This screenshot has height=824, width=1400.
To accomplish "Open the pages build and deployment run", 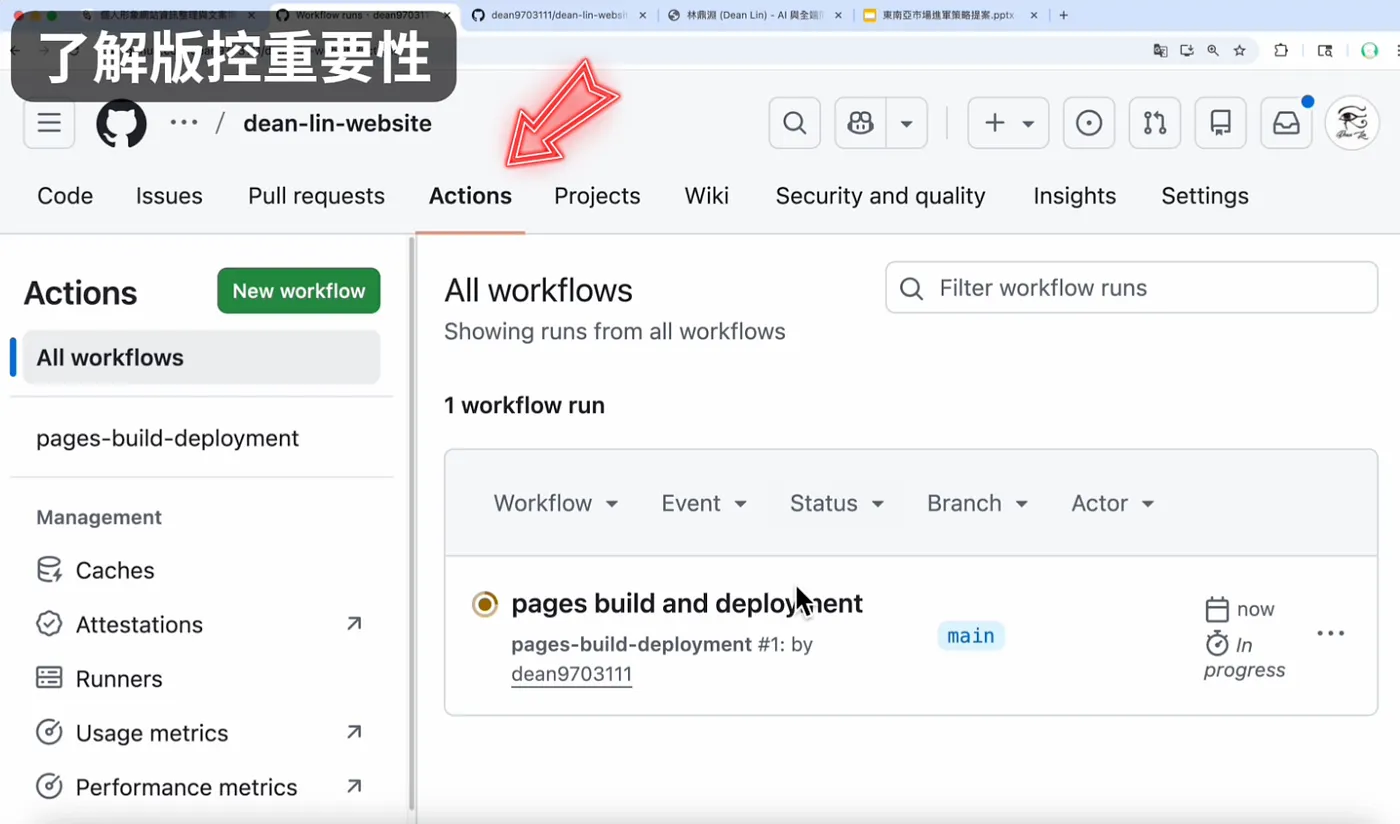I will pos(686,603).
